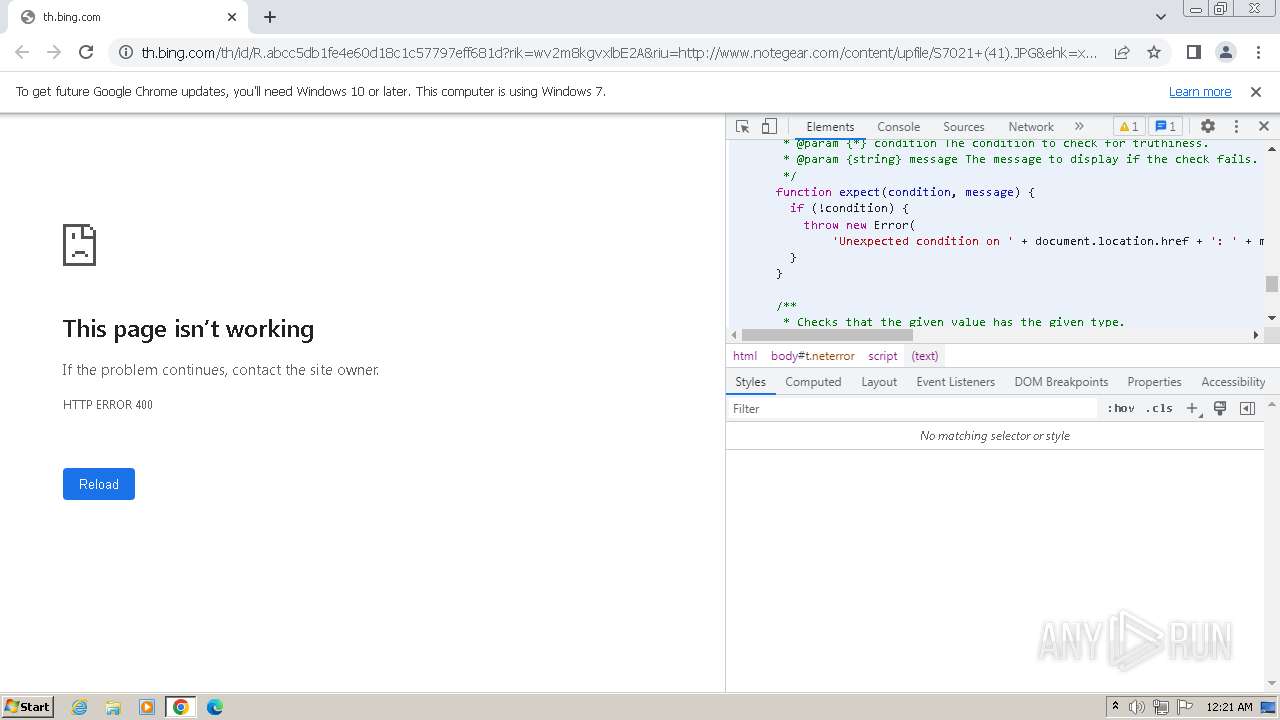The height and width of the screenshot is (720, 1280).
Task: Open Windows Media Player from taskbar
Action: 147,707
